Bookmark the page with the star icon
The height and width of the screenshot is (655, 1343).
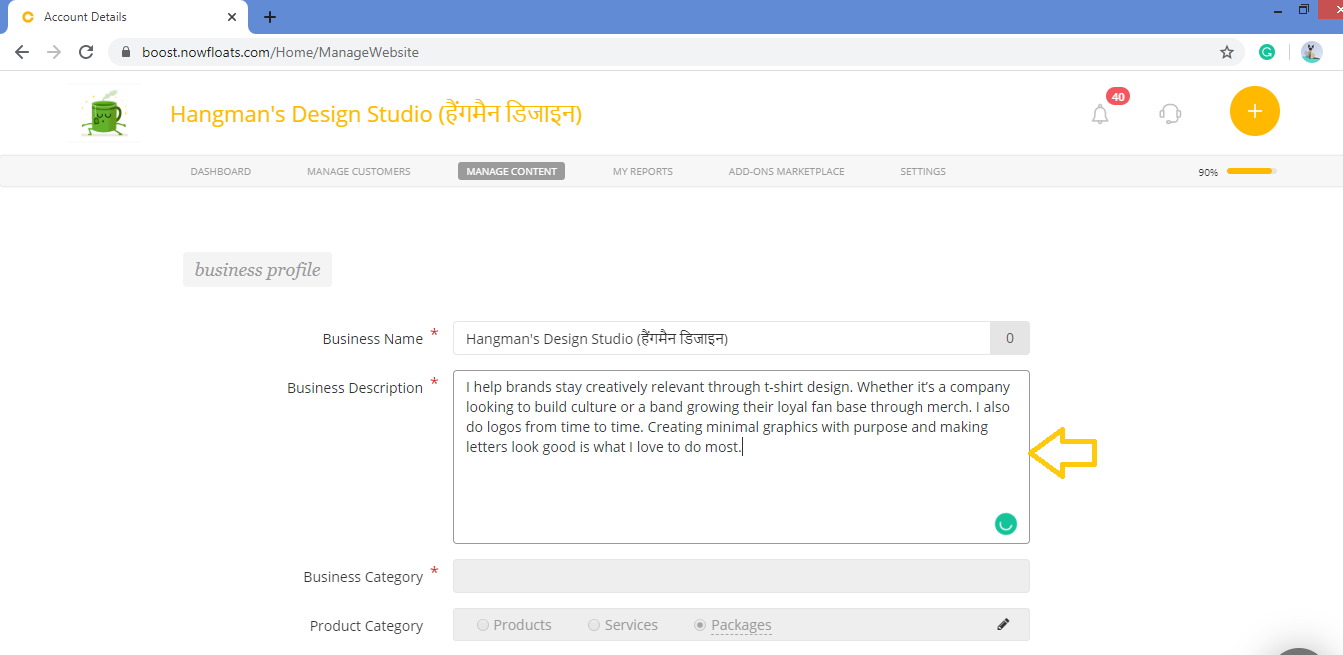[x=1226, y=51]
